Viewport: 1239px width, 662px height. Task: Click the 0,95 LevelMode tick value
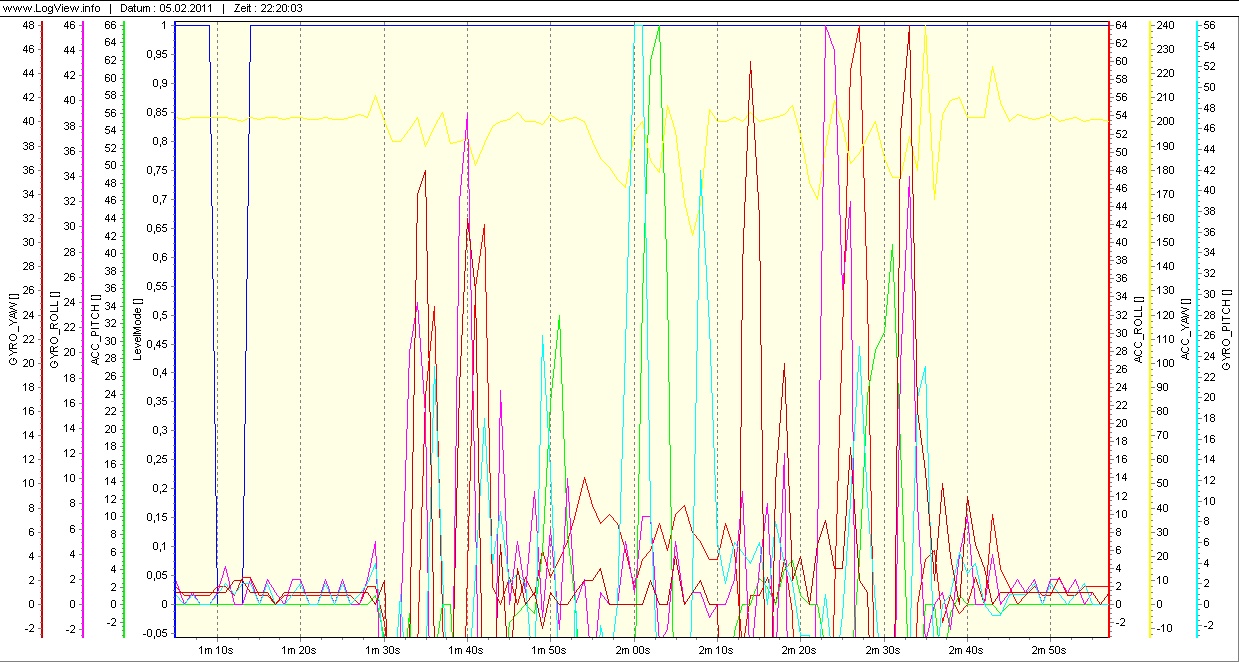click(159, 54)
